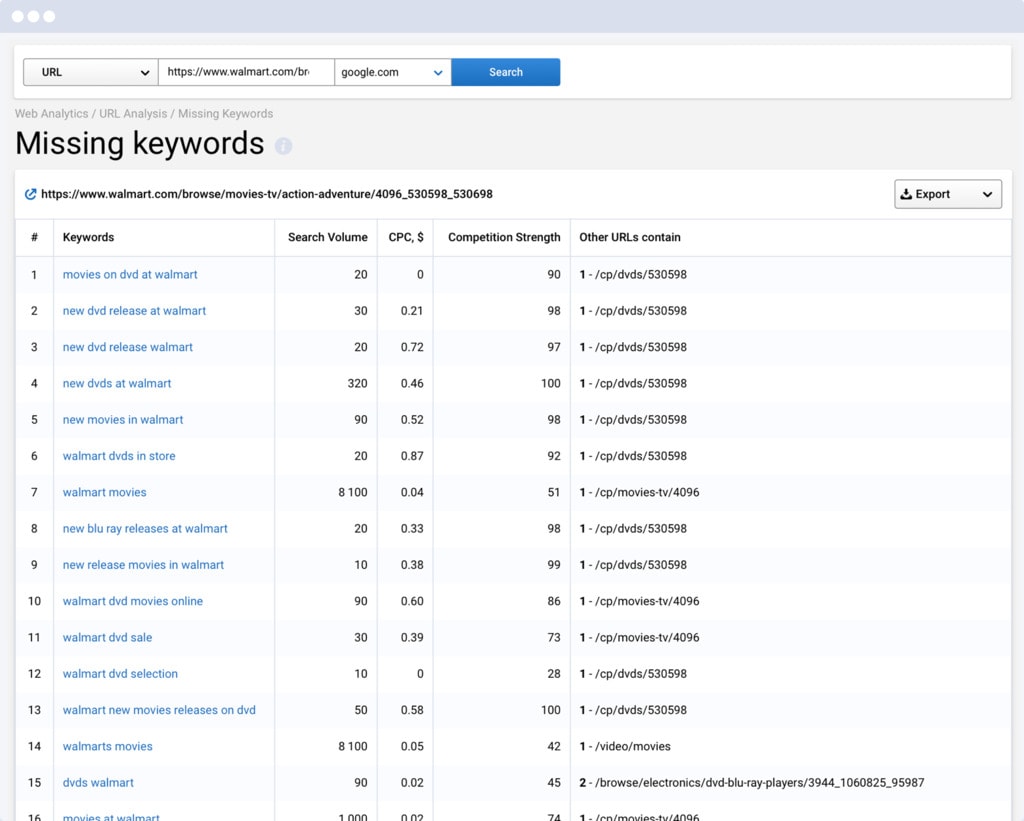Click CPC value 0.72 in row 3
1024x821 pixels.
(412, 347)
